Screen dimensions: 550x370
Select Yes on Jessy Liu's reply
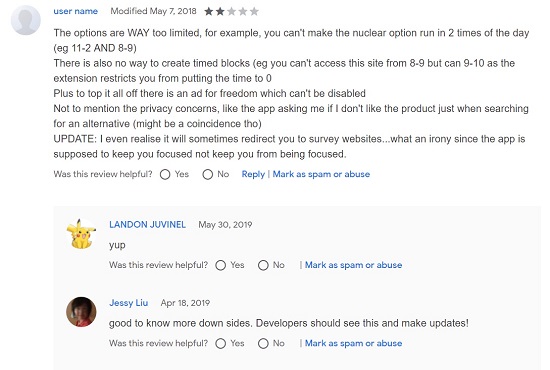221,343
